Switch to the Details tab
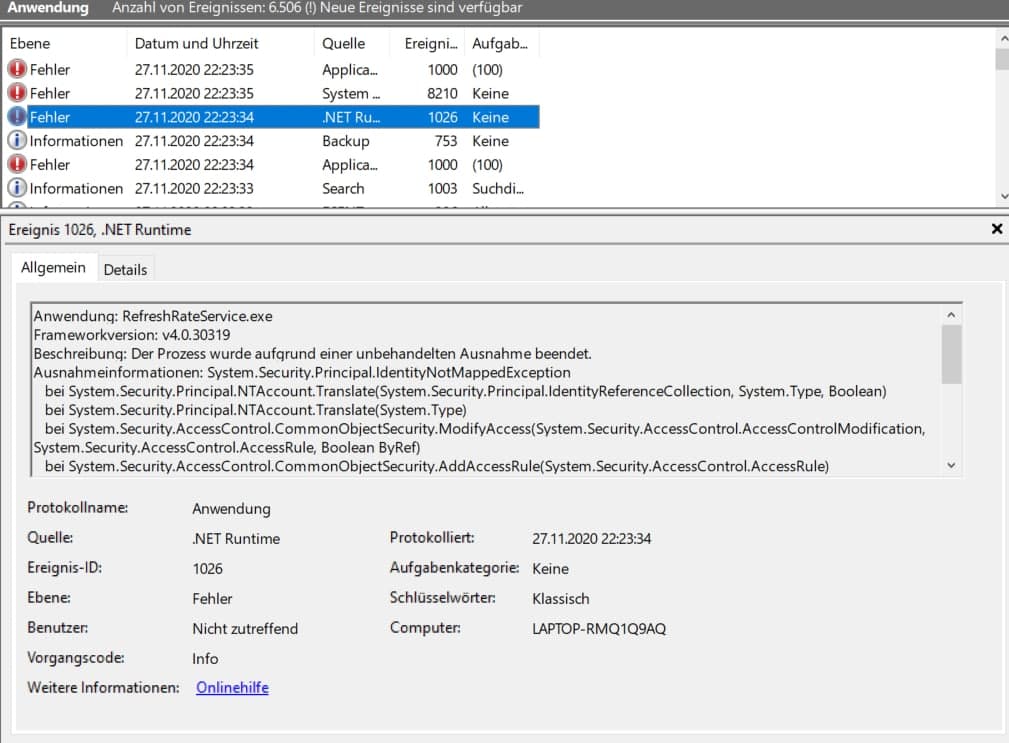This screenshot has width=1009, height=743. 125,270
